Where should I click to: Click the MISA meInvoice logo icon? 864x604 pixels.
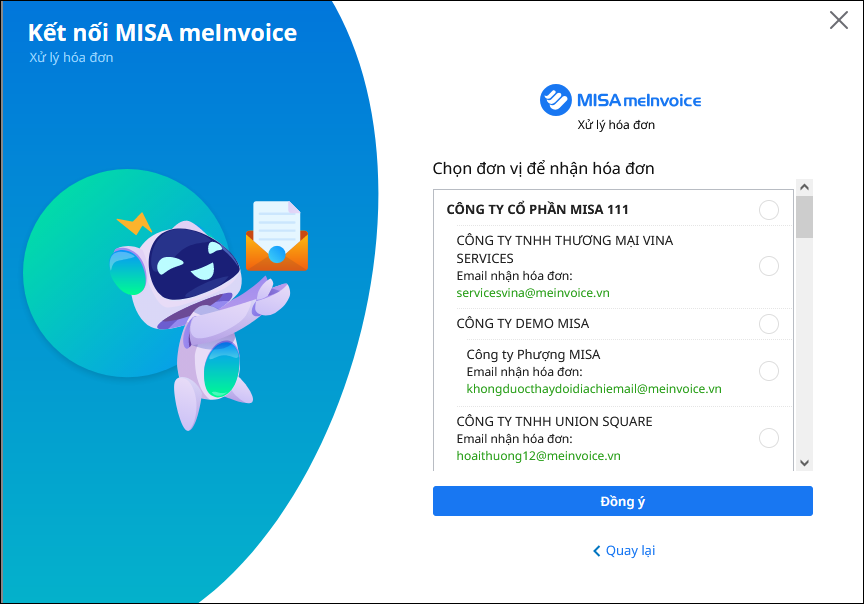(556, 100)
